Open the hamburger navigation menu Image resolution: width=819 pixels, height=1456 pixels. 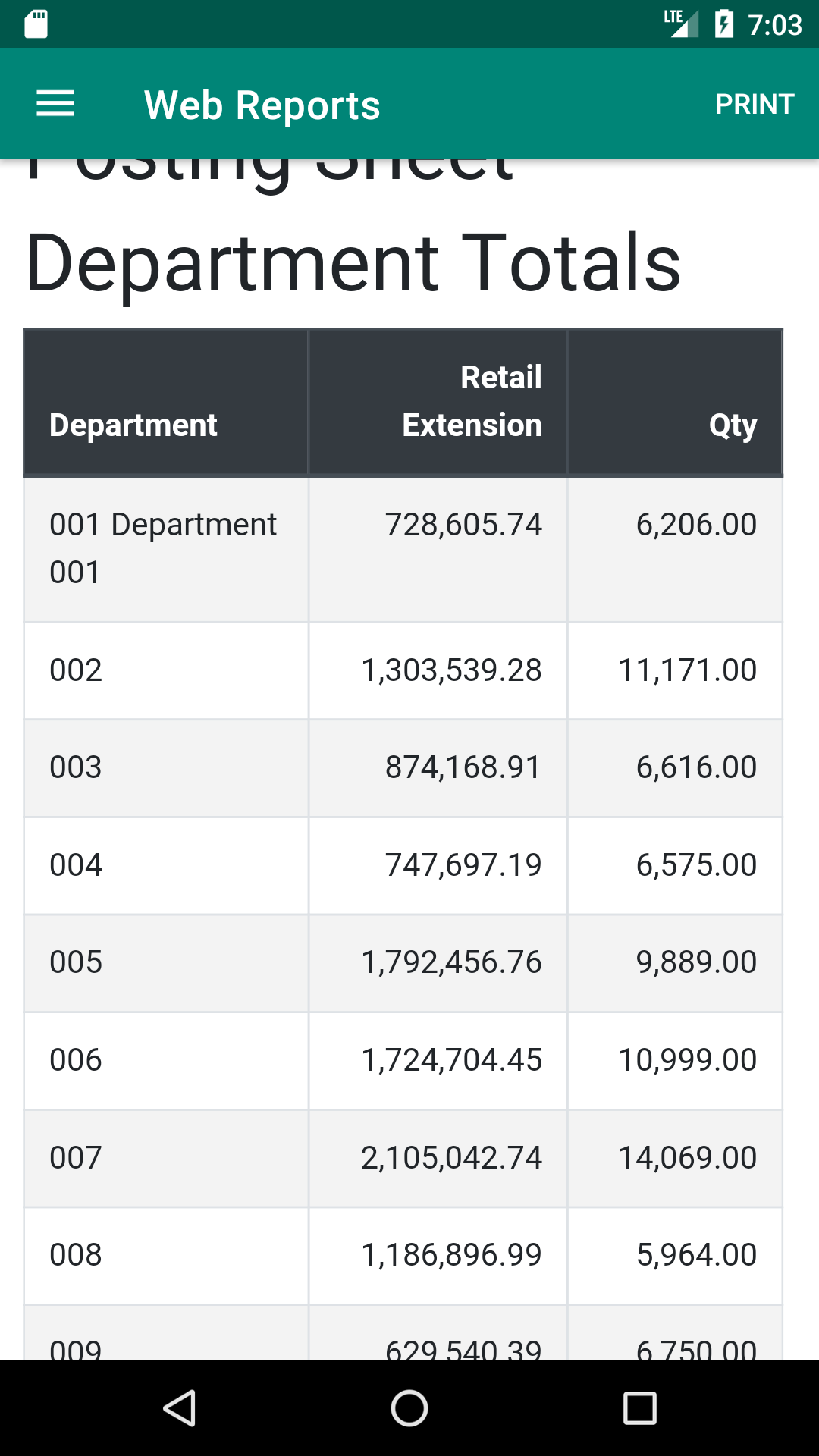click(55, 104)
